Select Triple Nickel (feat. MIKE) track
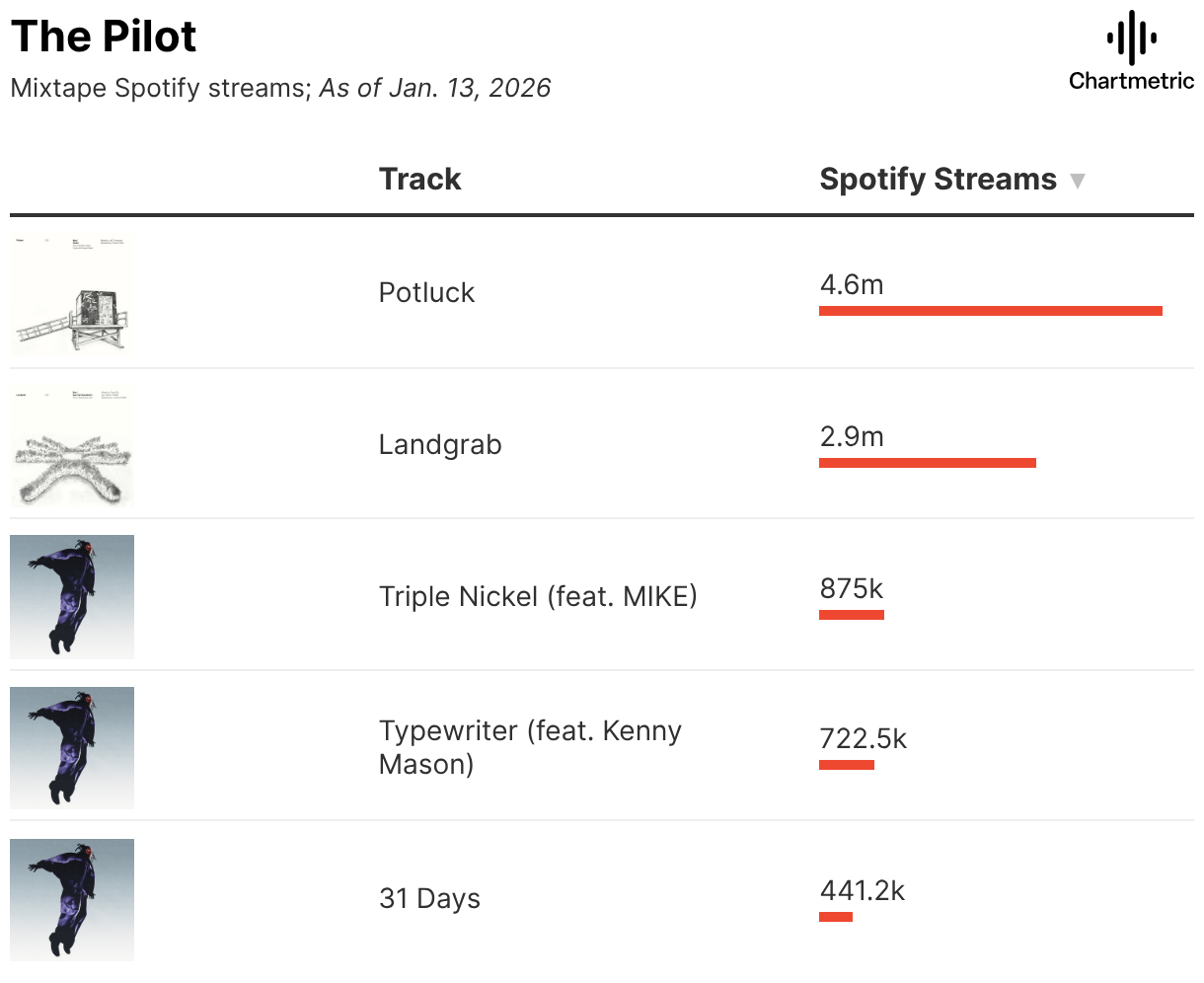Image resolution: width=1204 pixels, height=983 pixels. pos(538,596)
